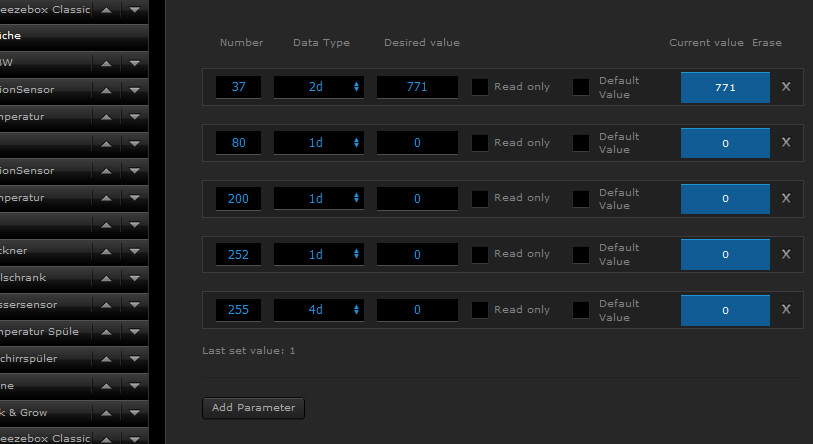Enable Default Value for parameter 252
The image size is (813, 444).
click(x=581, y=254)
